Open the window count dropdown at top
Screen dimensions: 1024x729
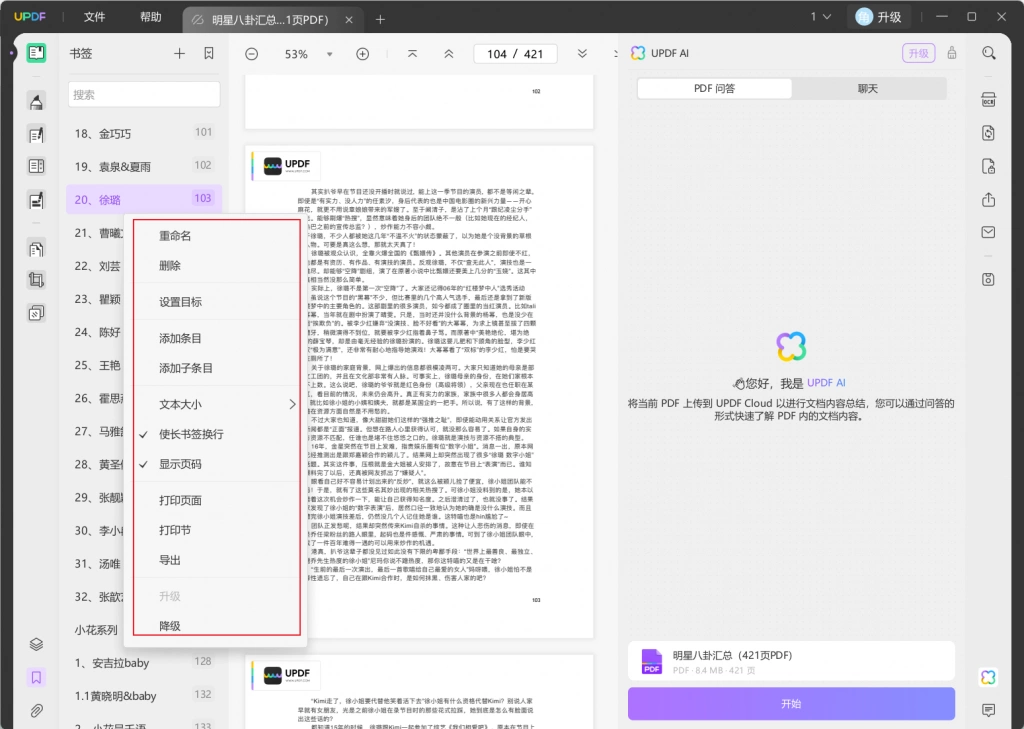click(x=821, y=17)
